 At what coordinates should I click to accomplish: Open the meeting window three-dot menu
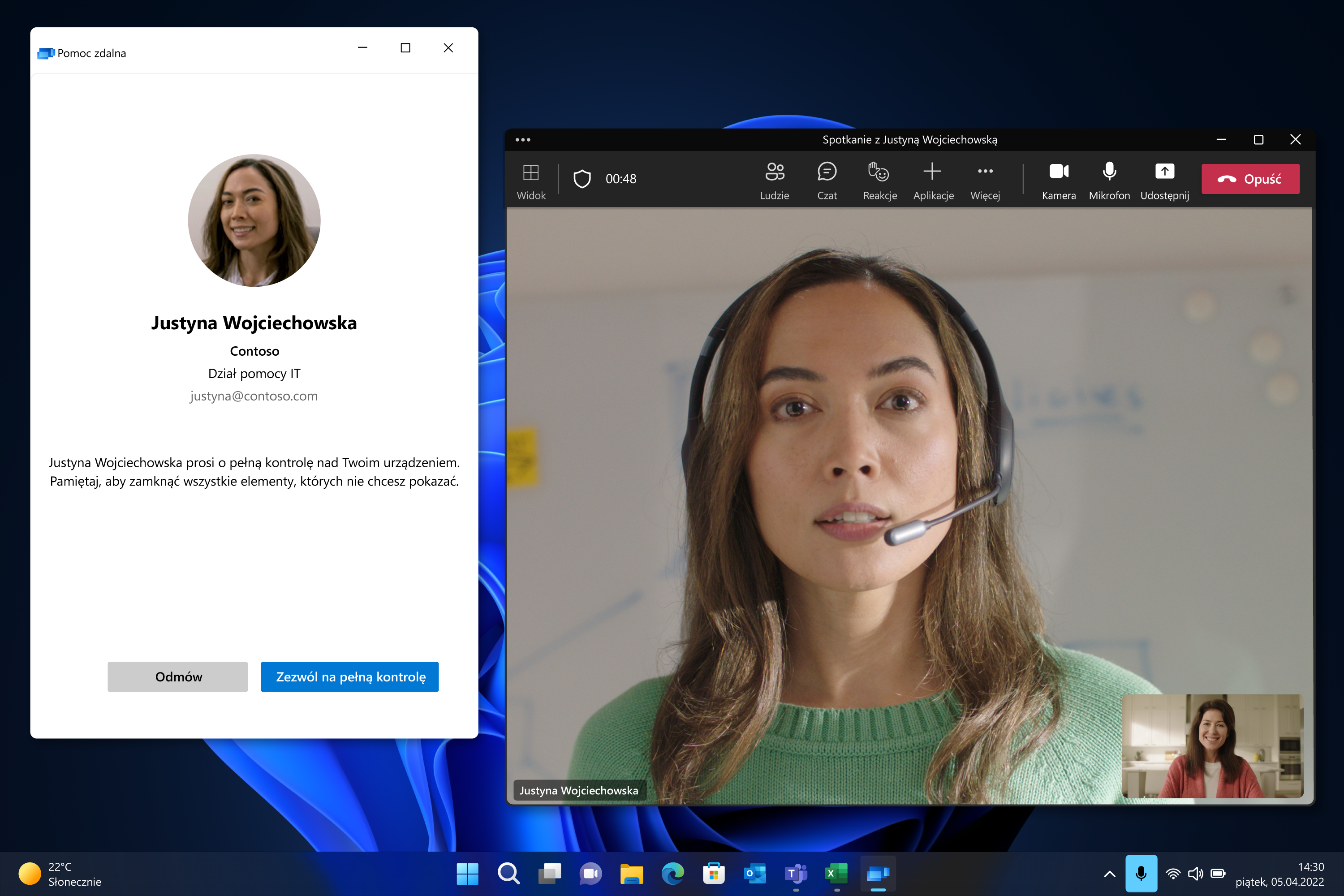coord(523,139)
